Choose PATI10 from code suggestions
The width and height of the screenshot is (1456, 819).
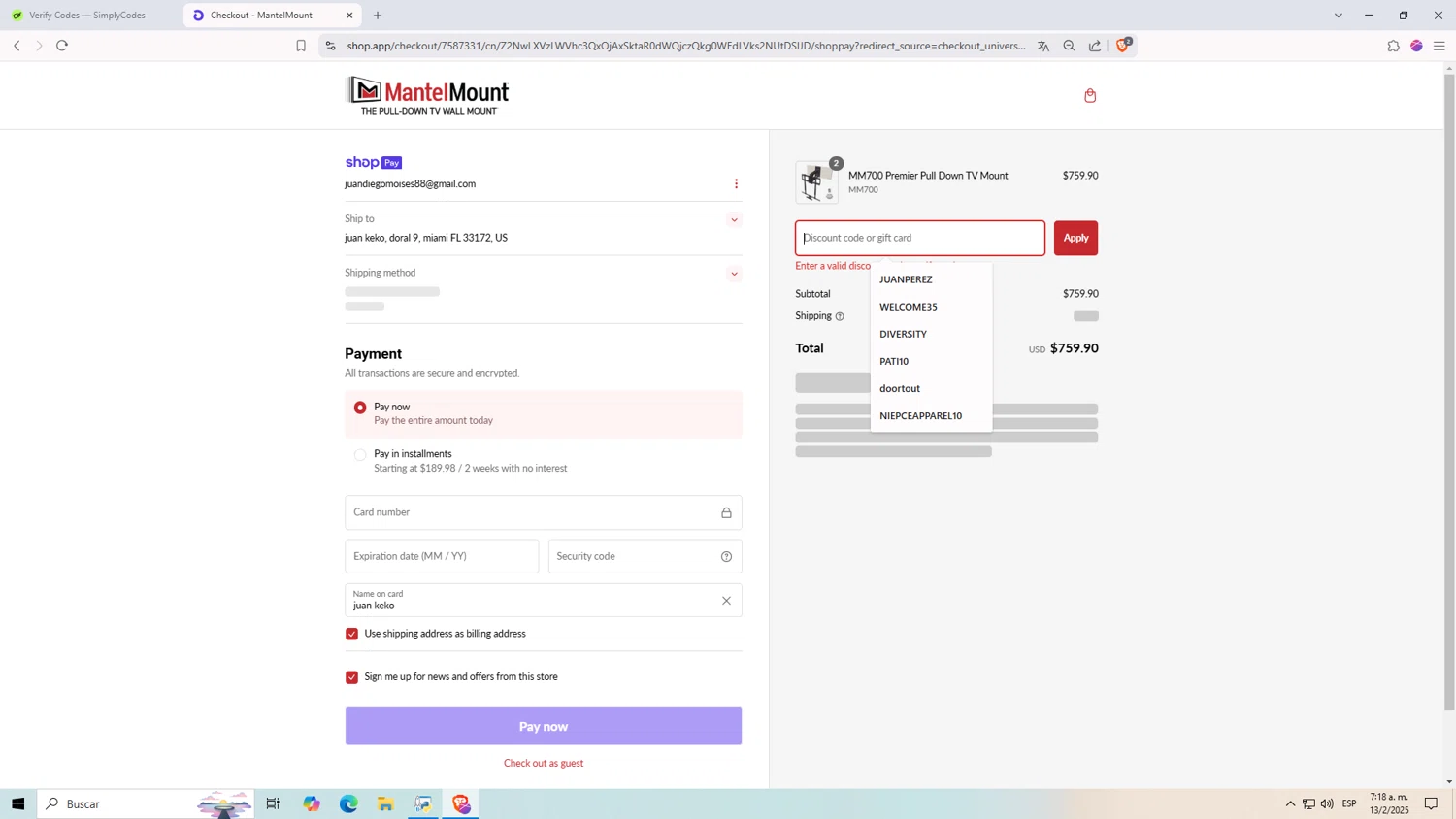point(931,361)
